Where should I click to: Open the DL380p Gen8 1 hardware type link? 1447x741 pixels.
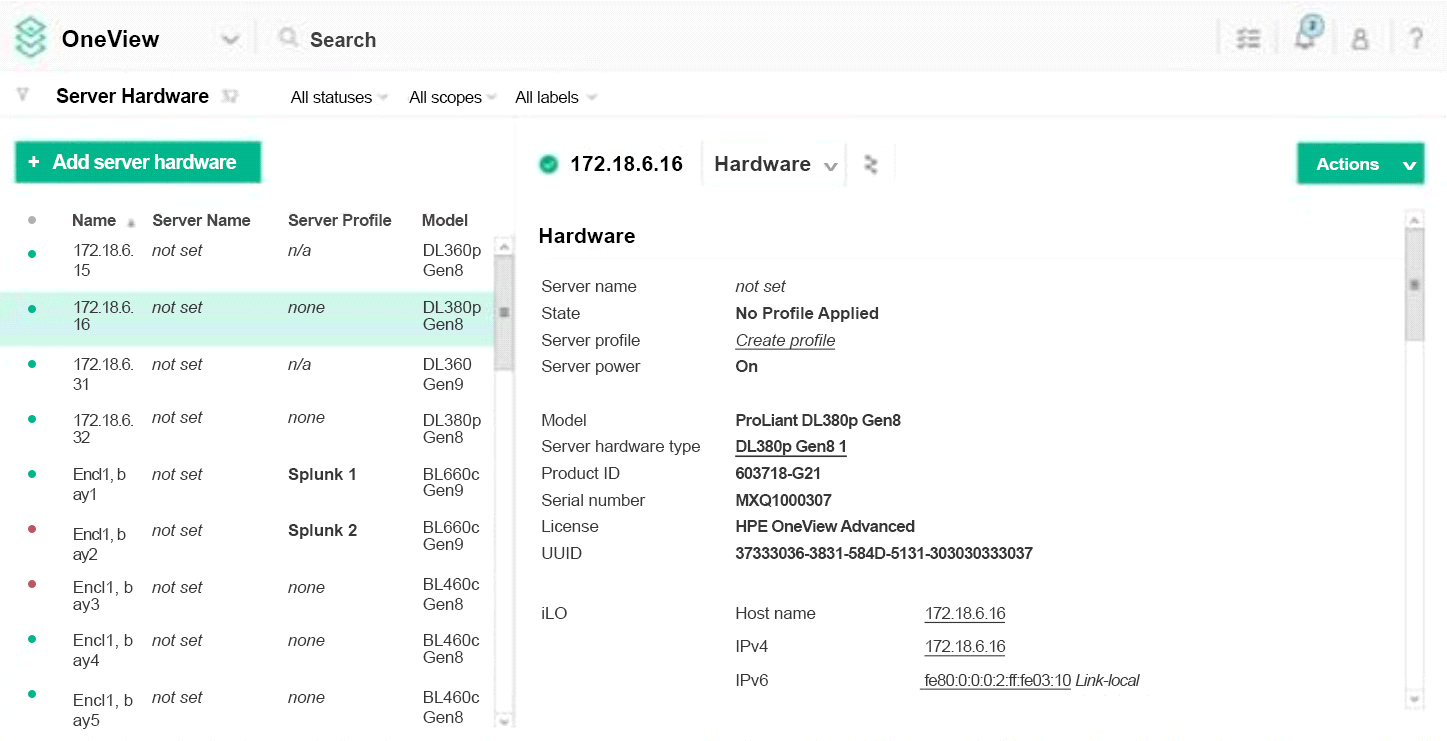pos(790,447)
